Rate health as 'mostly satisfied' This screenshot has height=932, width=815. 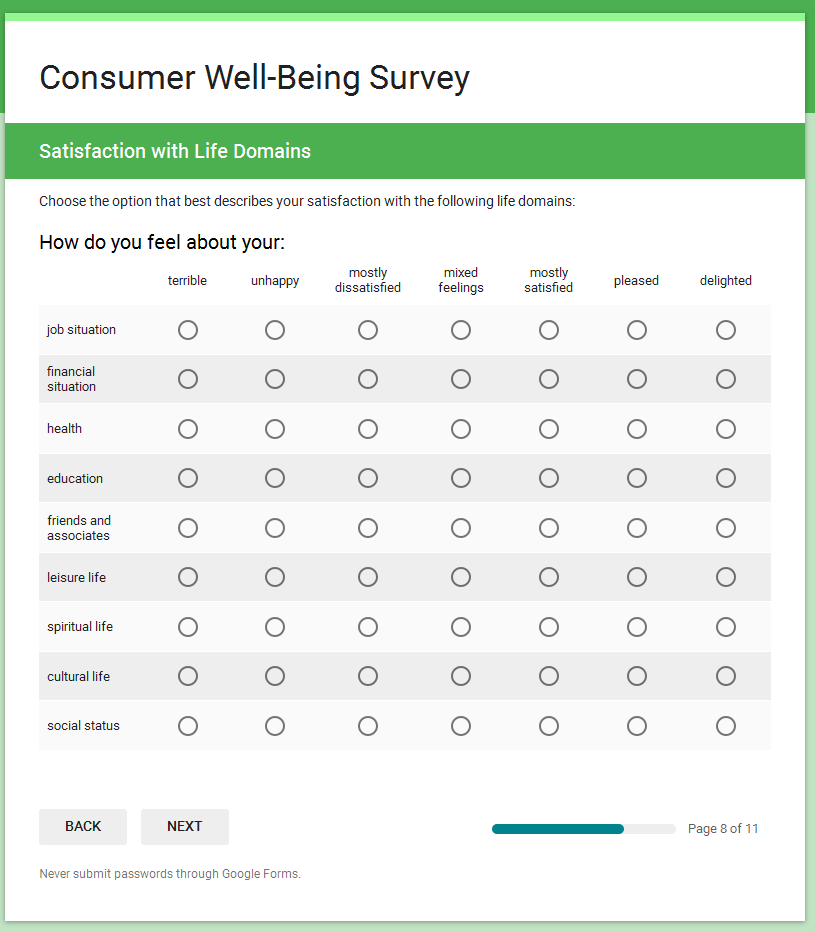pyautogui.click(x=549, y=429)
